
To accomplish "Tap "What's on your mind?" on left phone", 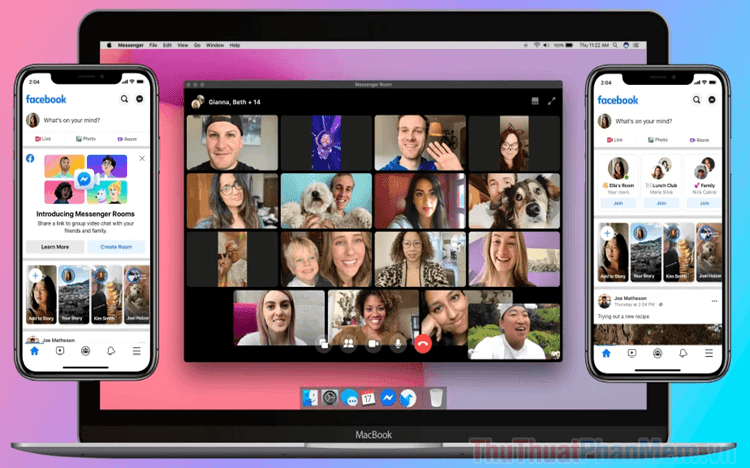I will 72,120.
